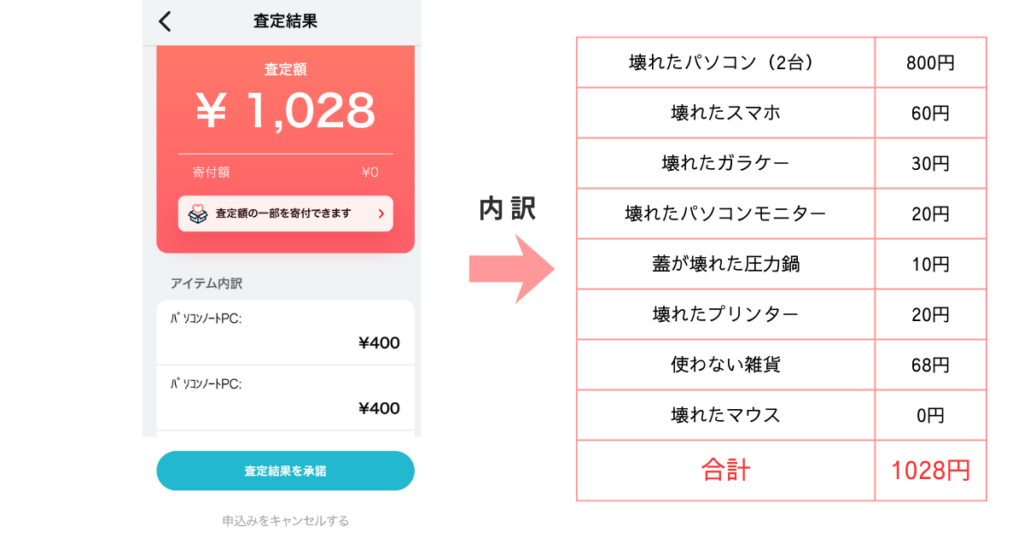Image resolution: width=1024 pixels, height=538 pixels.
Task: Click the pink arrow graphic
Action: click(511, 268)
